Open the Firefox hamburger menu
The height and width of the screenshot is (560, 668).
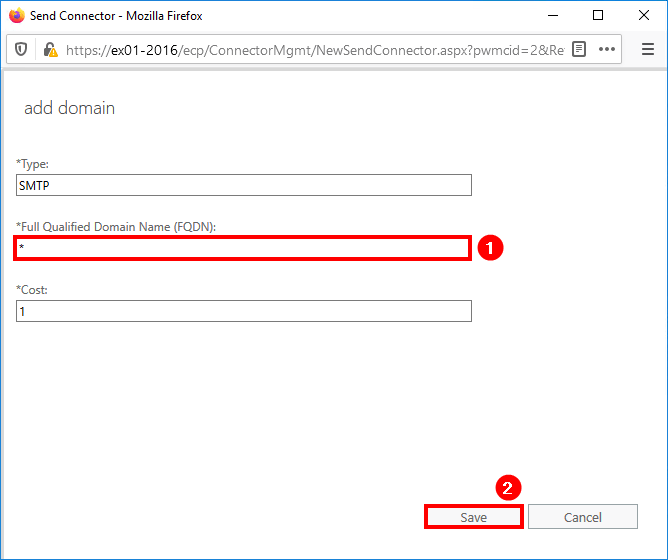648,49
